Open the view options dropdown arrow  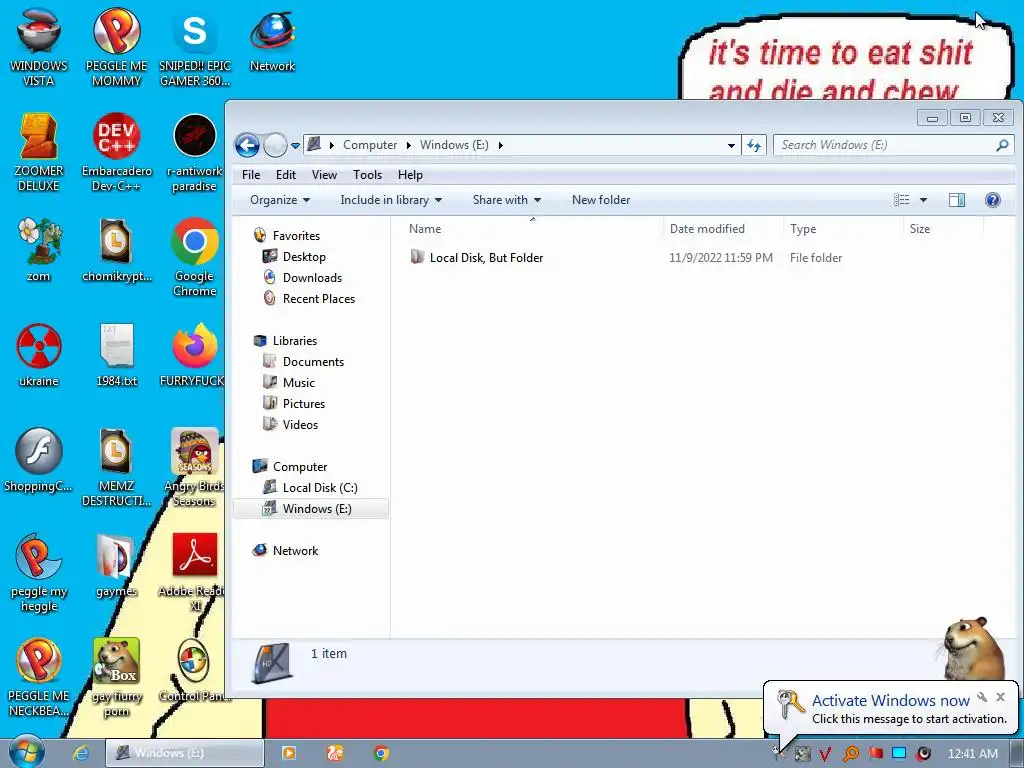923,200
